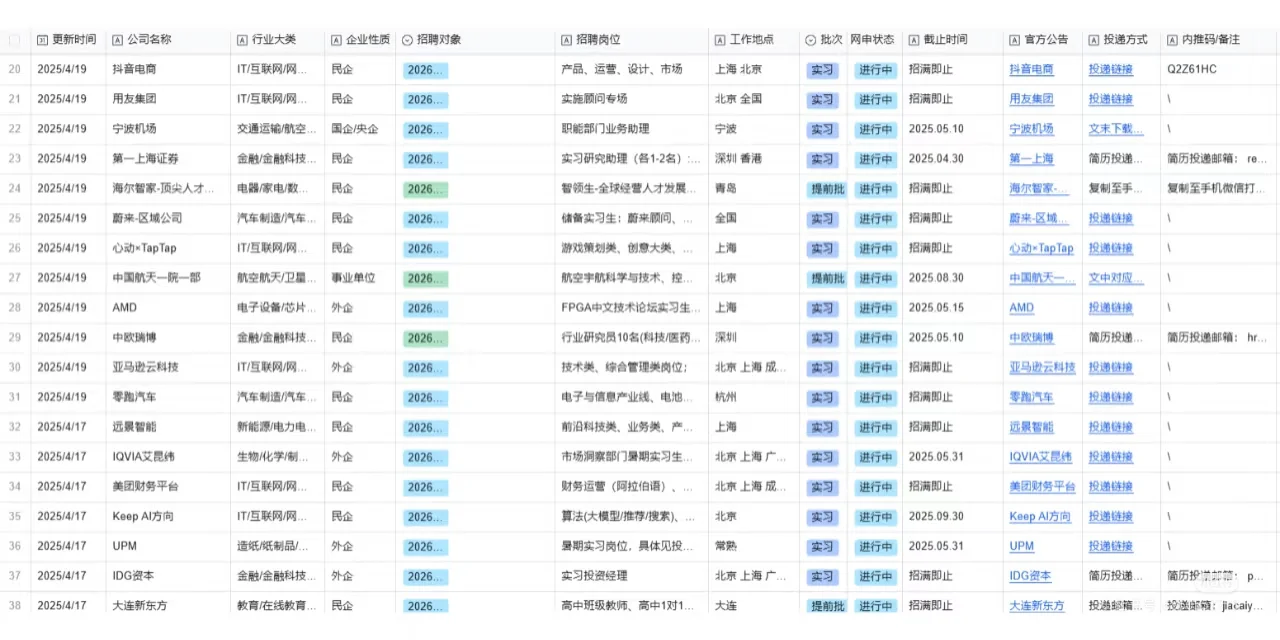This screenshot has width=1280, height=640.
Task: Open 投递链接 in the 抖音电商 row
Action: 1111,70
